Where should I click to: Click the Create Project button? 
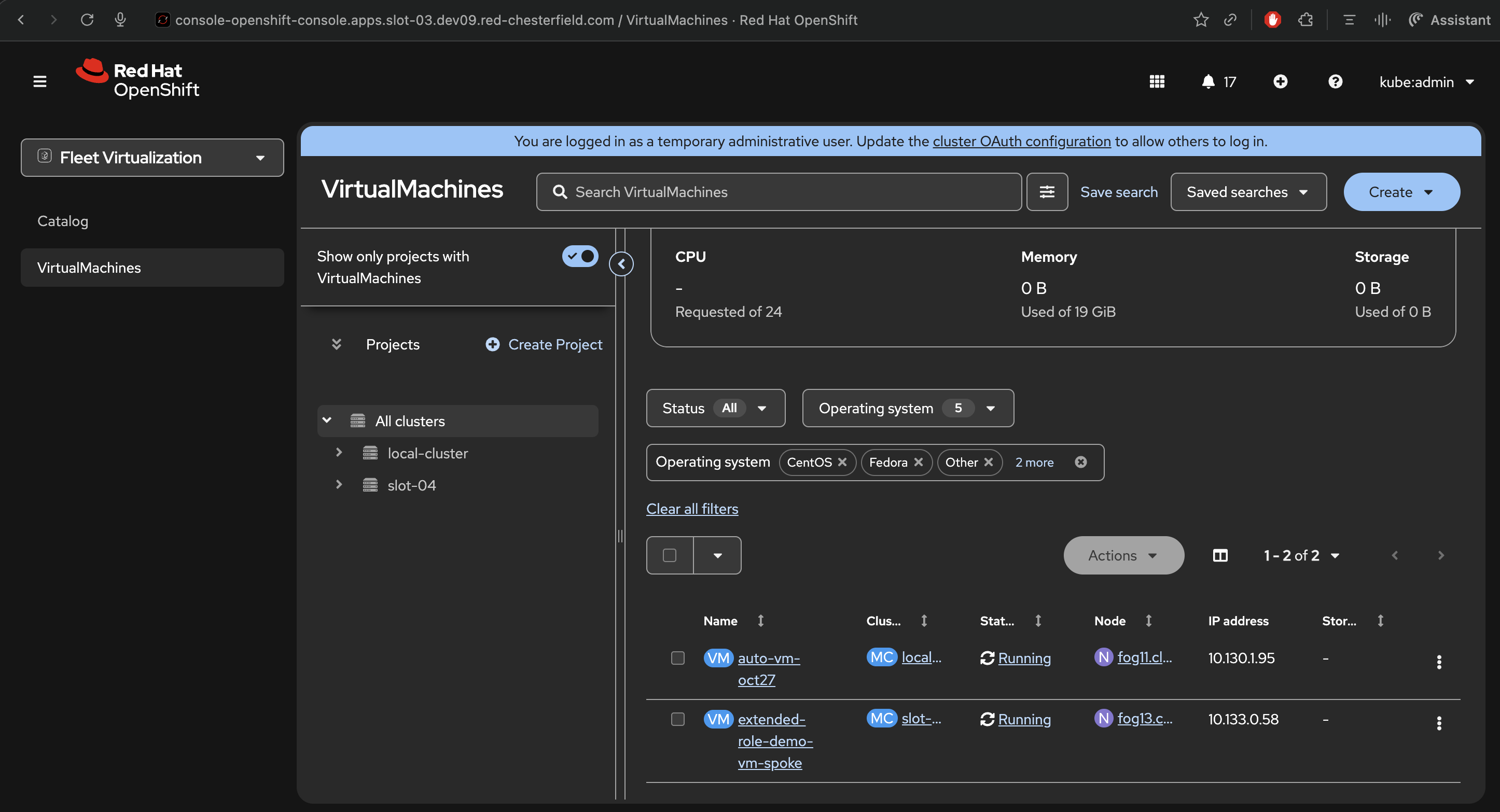[x=544, y=345]
